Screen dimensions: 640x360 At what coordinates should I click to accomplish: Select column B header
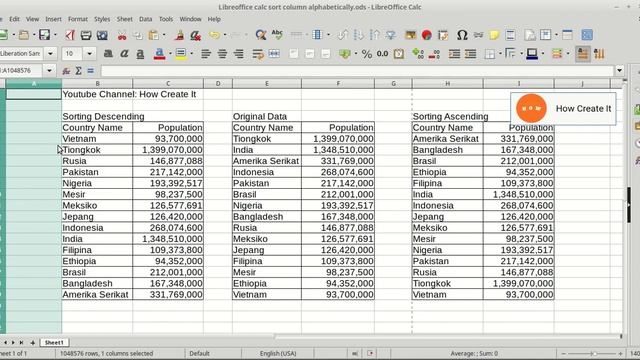point(97,84)
